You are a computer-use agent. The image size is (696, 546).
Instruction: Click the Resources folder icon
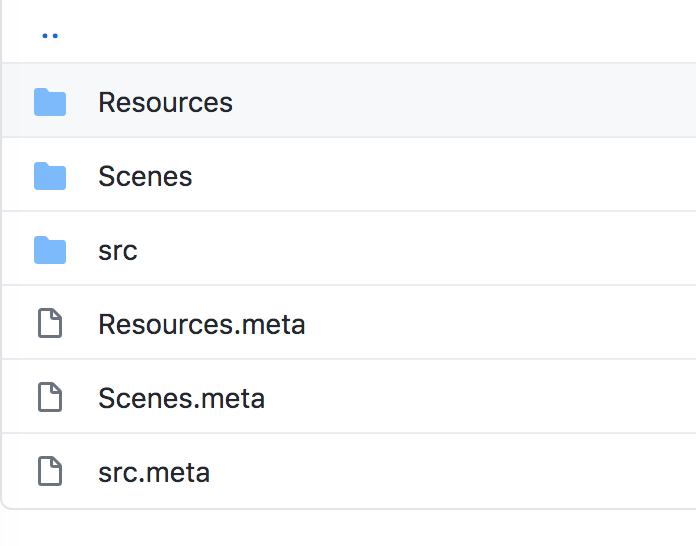coord(50,102)
